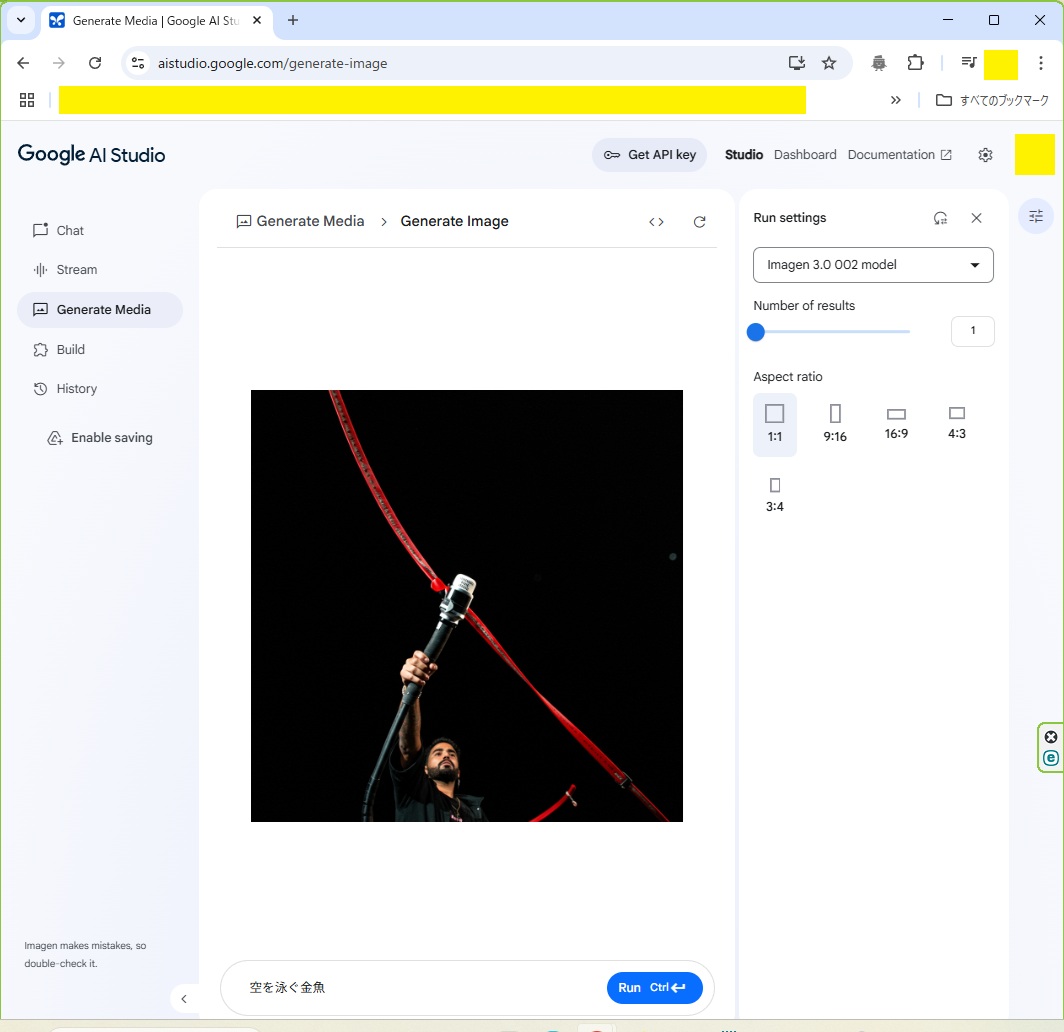Image resolution: width=1064 pixels, height=1032 pixels.
Task: Open the Build section
Action: point(59,349)
